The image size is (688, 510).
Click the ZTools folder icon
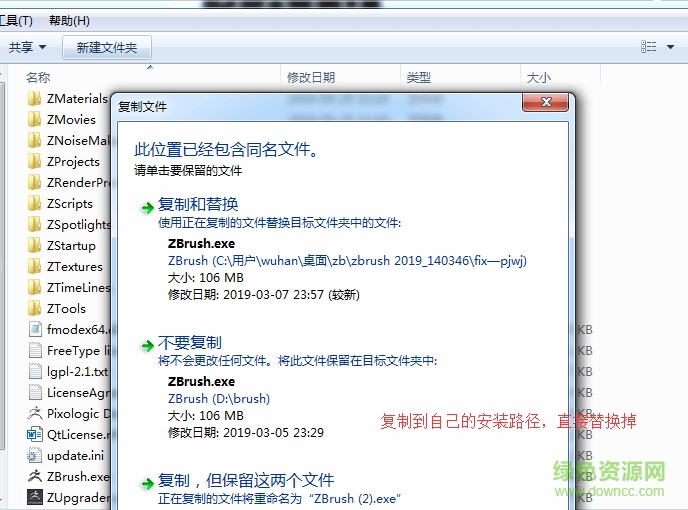point(34,309)
